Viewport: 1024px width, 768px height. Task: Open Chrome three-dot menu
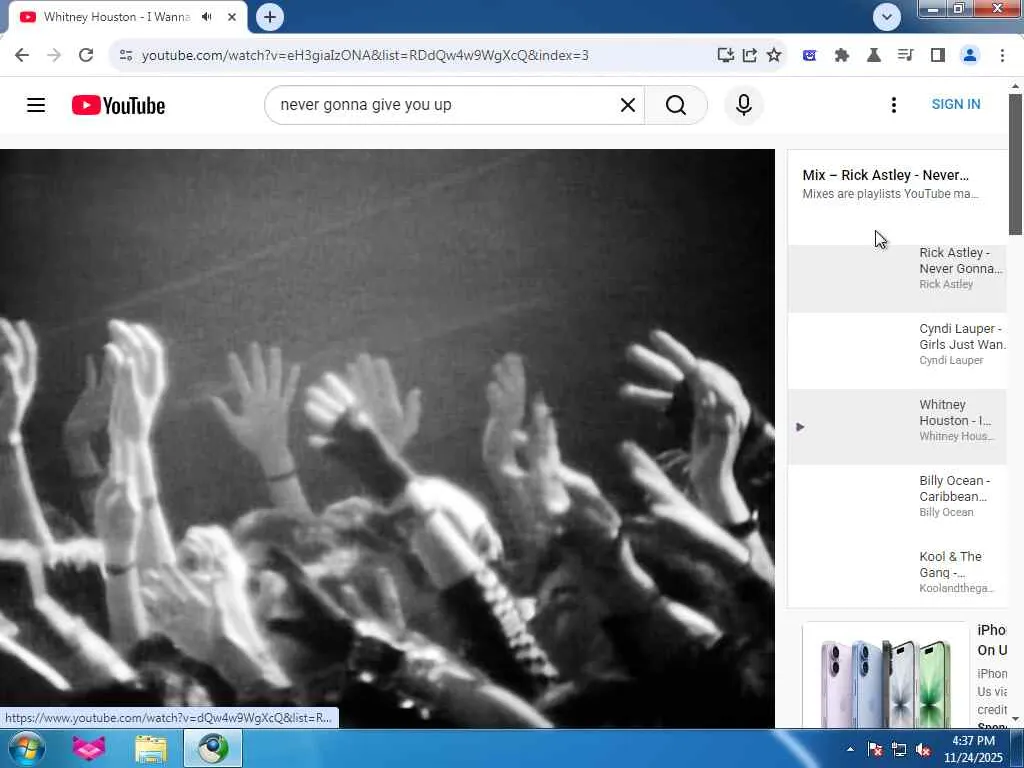coord(1002,56)
